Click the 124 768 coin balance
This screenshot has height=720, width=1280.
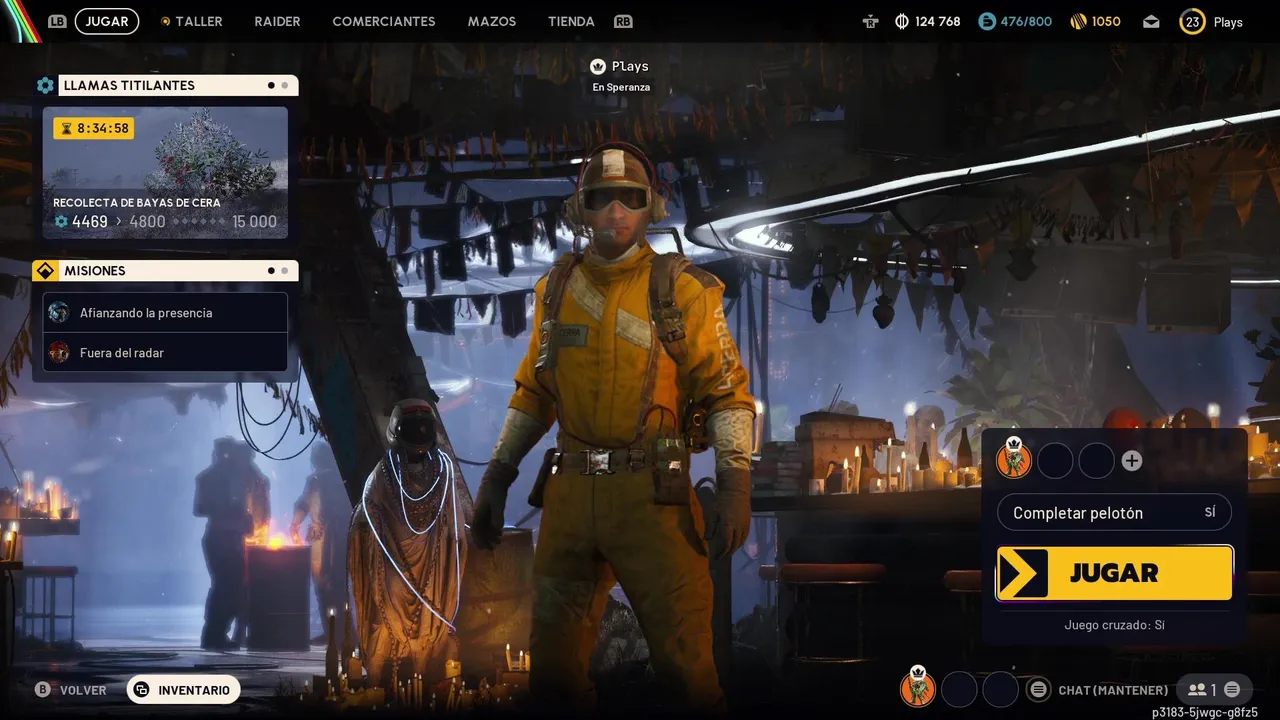[x=938, y=21]
